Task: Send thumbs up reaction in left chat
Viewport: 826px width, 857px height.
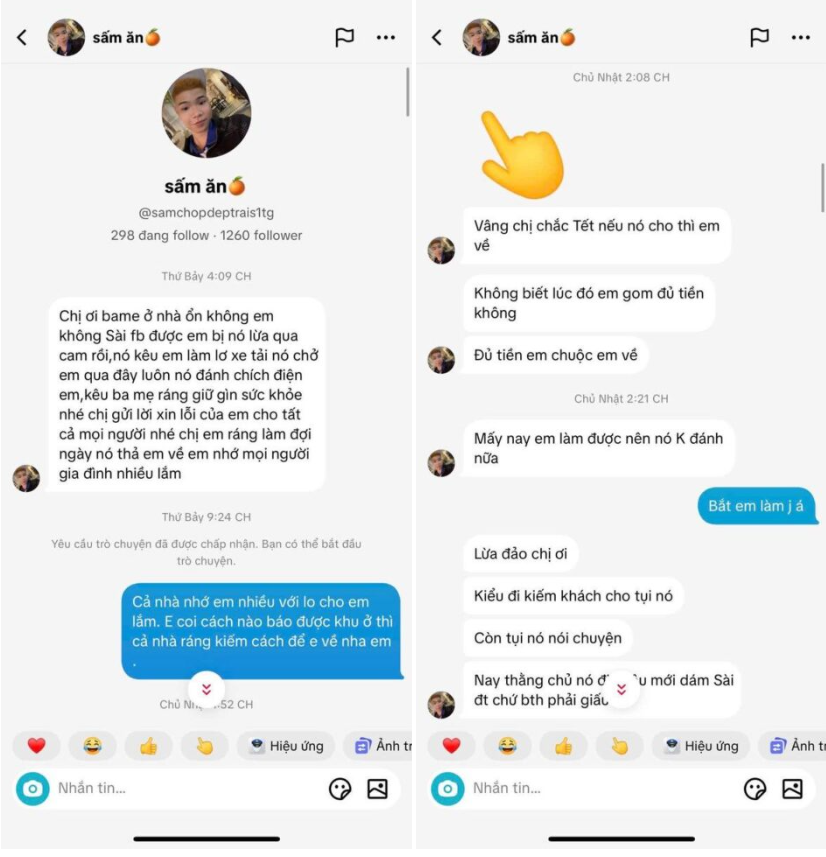Action: coord(148,746)
